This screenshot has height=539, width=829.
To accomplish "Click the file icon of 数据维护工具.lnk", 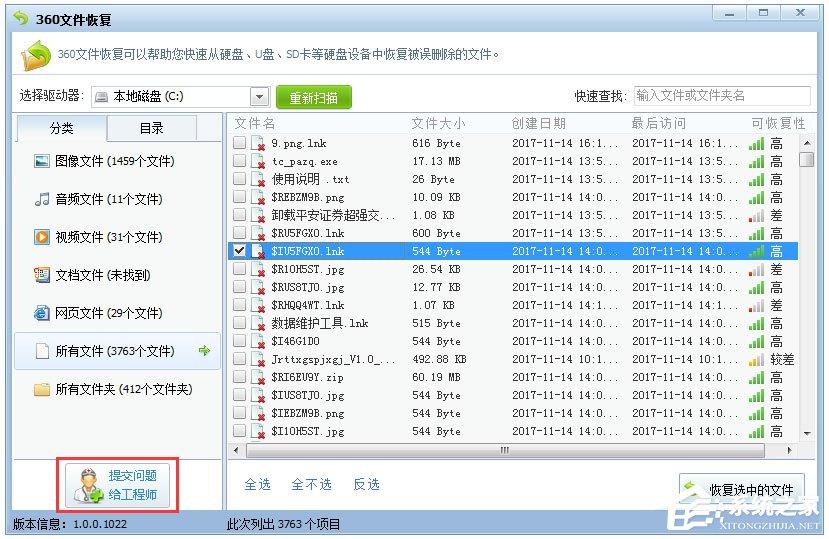I will 258,323.
